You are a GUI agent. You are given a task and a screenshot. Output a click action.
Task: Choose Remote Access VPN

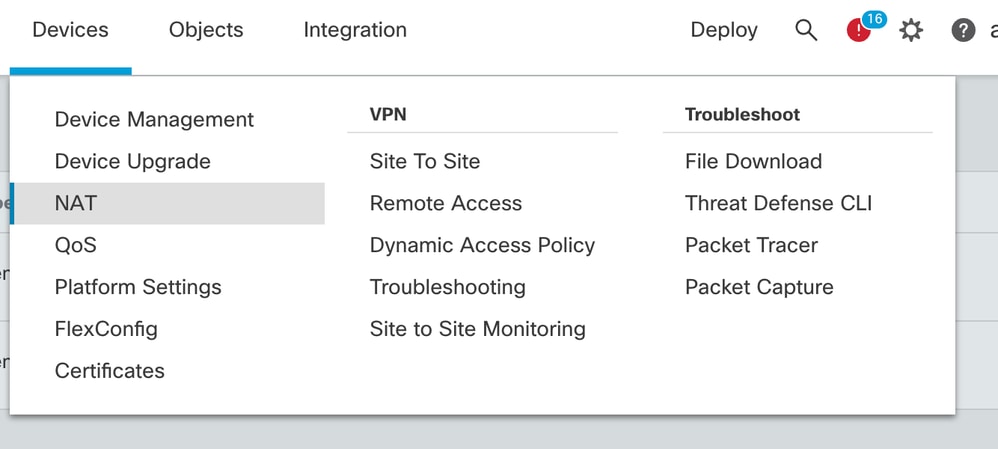pyautogui.click(x=446, y=203)
